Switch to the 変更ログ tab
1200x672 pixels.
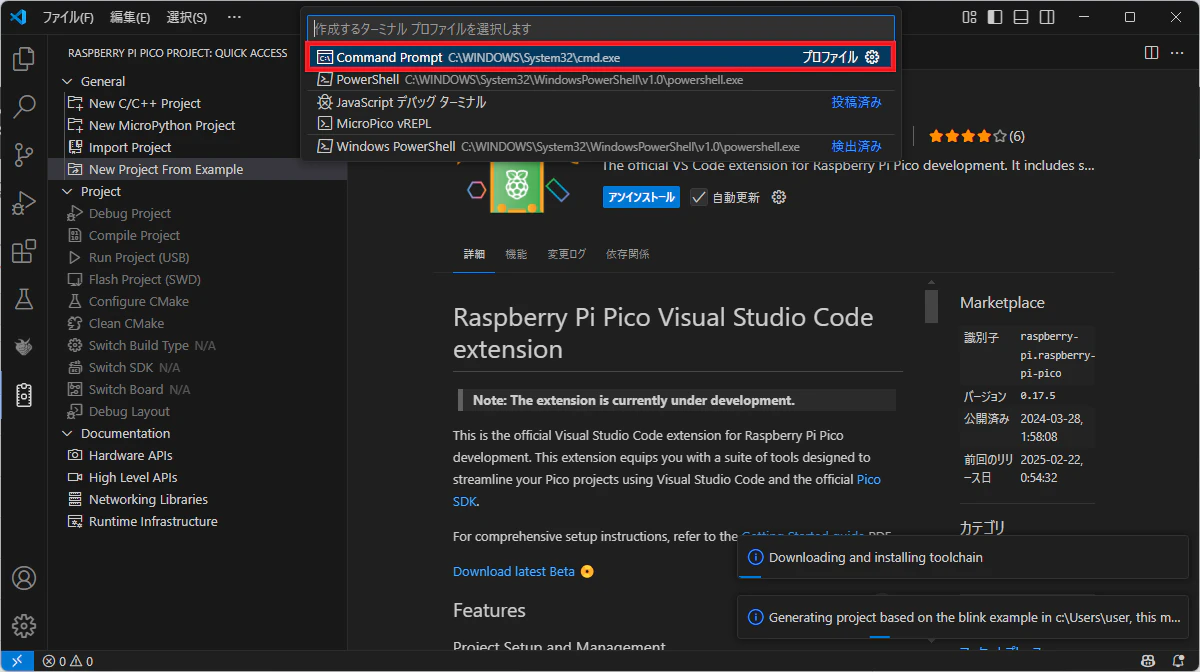point(566,254)
